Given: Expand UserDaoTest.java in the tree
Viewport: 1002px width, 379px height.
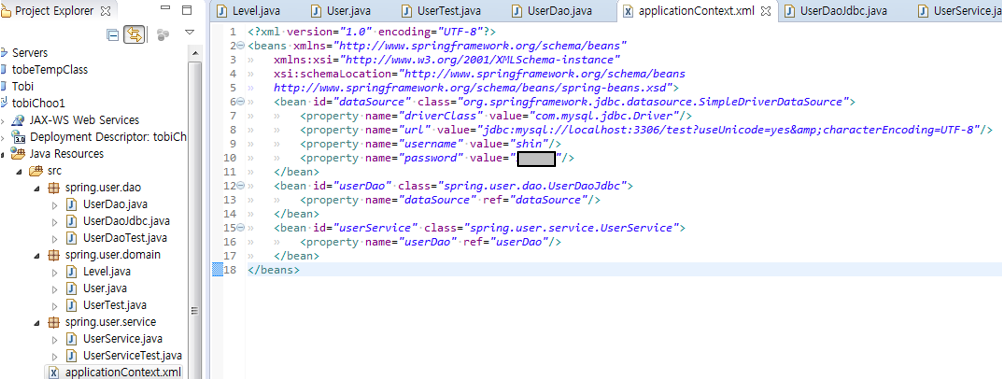Looking at the screenshot, I should (x=54, y=238).
